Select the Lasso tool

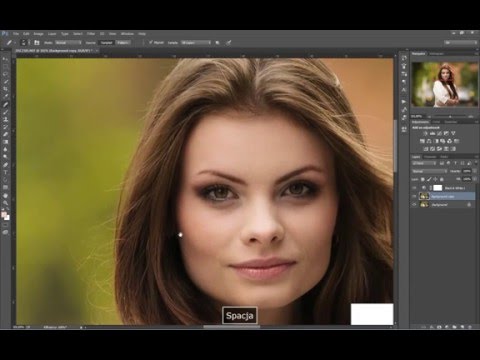click(x=5, y=74)
